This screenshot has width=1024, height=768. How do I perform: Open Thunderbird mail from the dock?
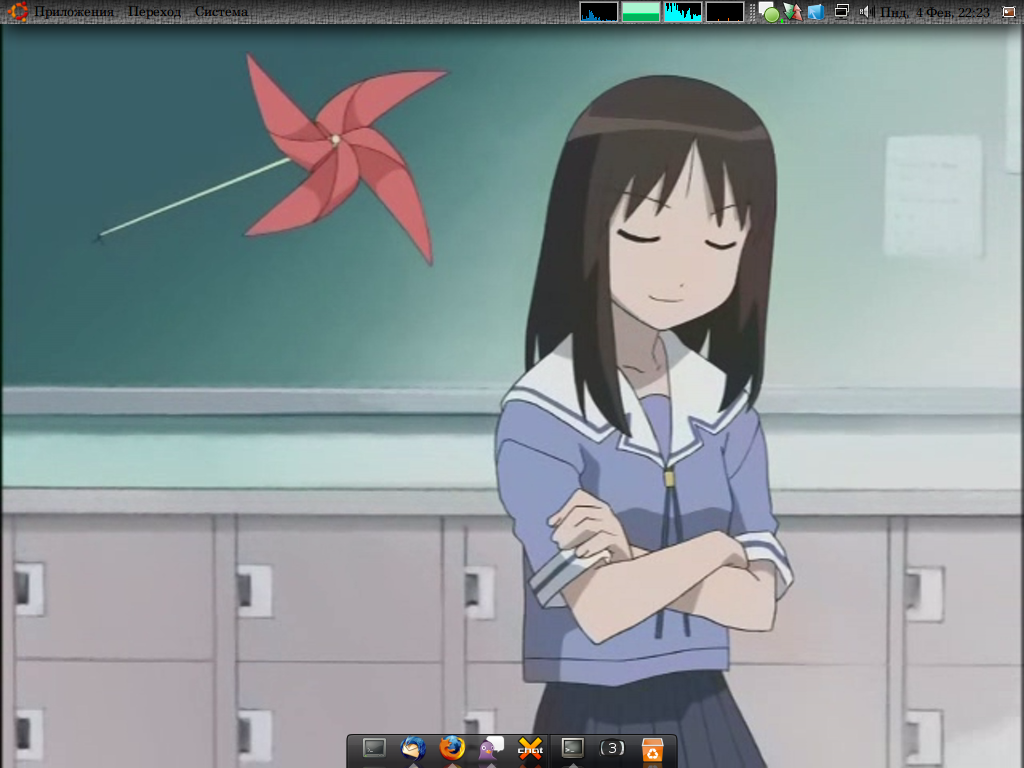click(x=413, y=748)
